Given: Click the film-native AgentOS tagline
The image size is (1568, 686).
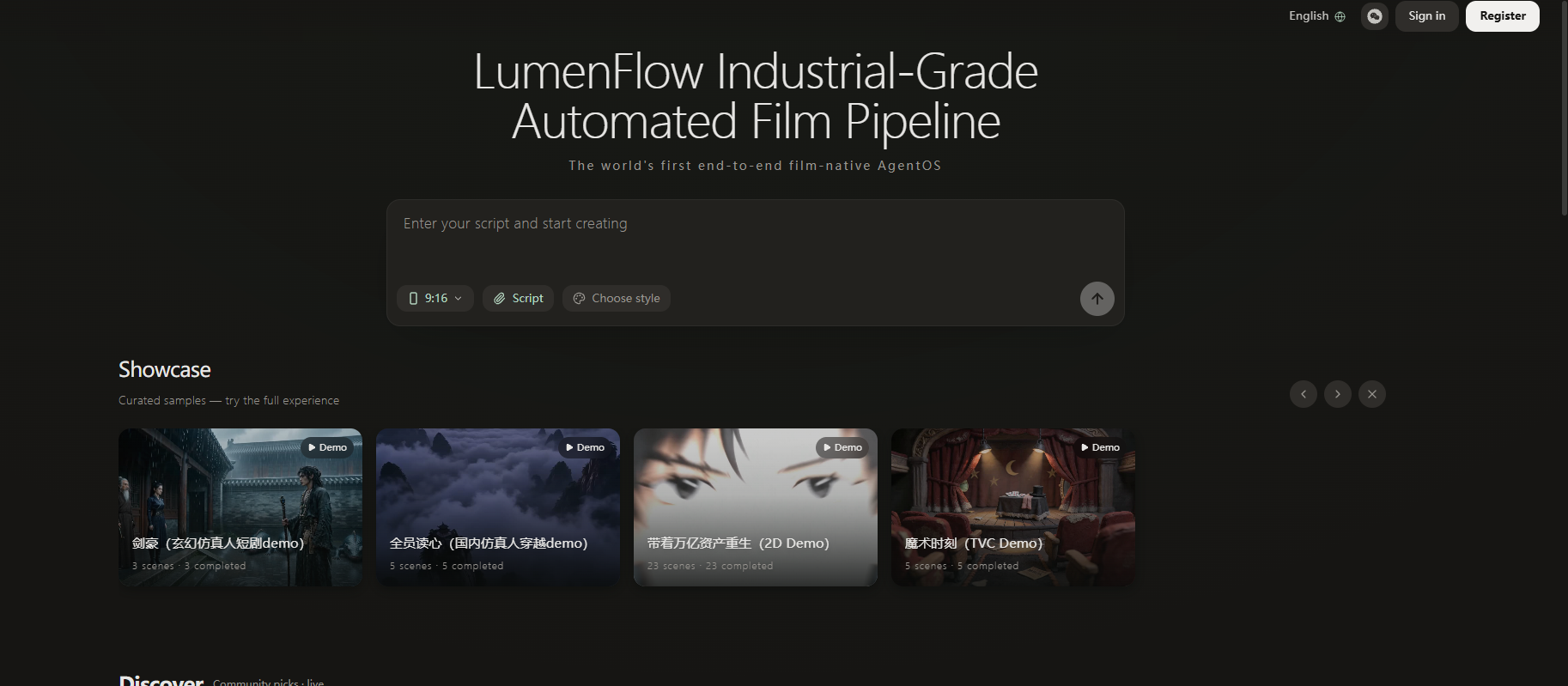Looking at the screenshot, I should pos(755,166).
